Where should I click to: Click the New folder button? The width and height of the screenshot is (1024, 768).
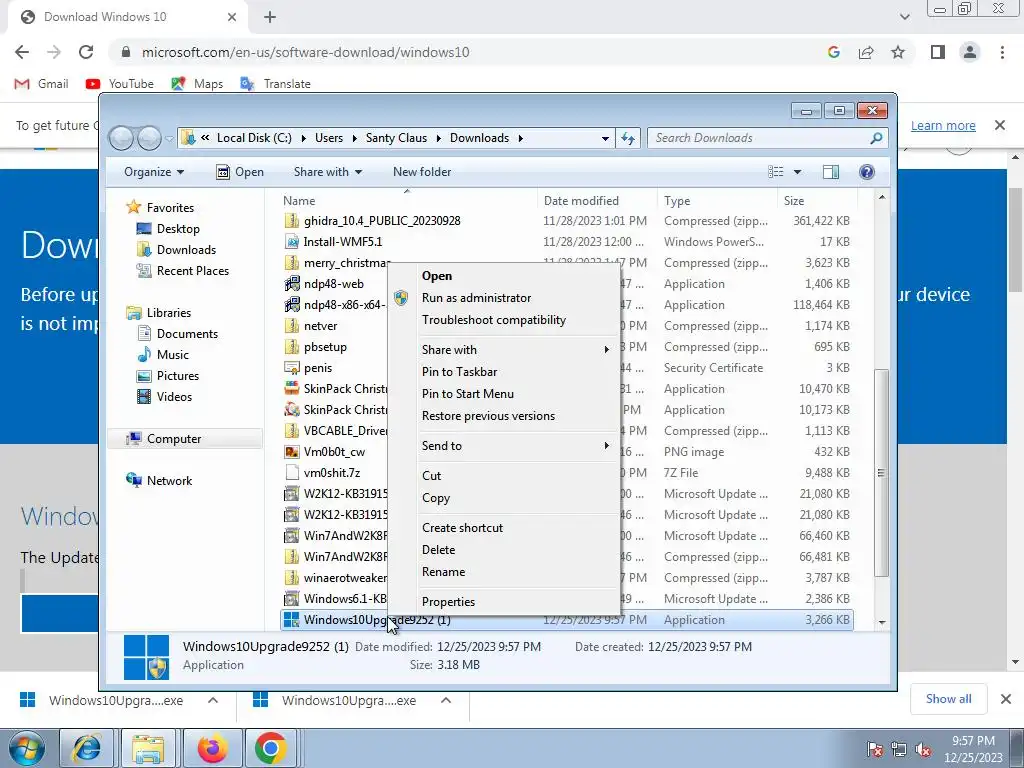422,172
